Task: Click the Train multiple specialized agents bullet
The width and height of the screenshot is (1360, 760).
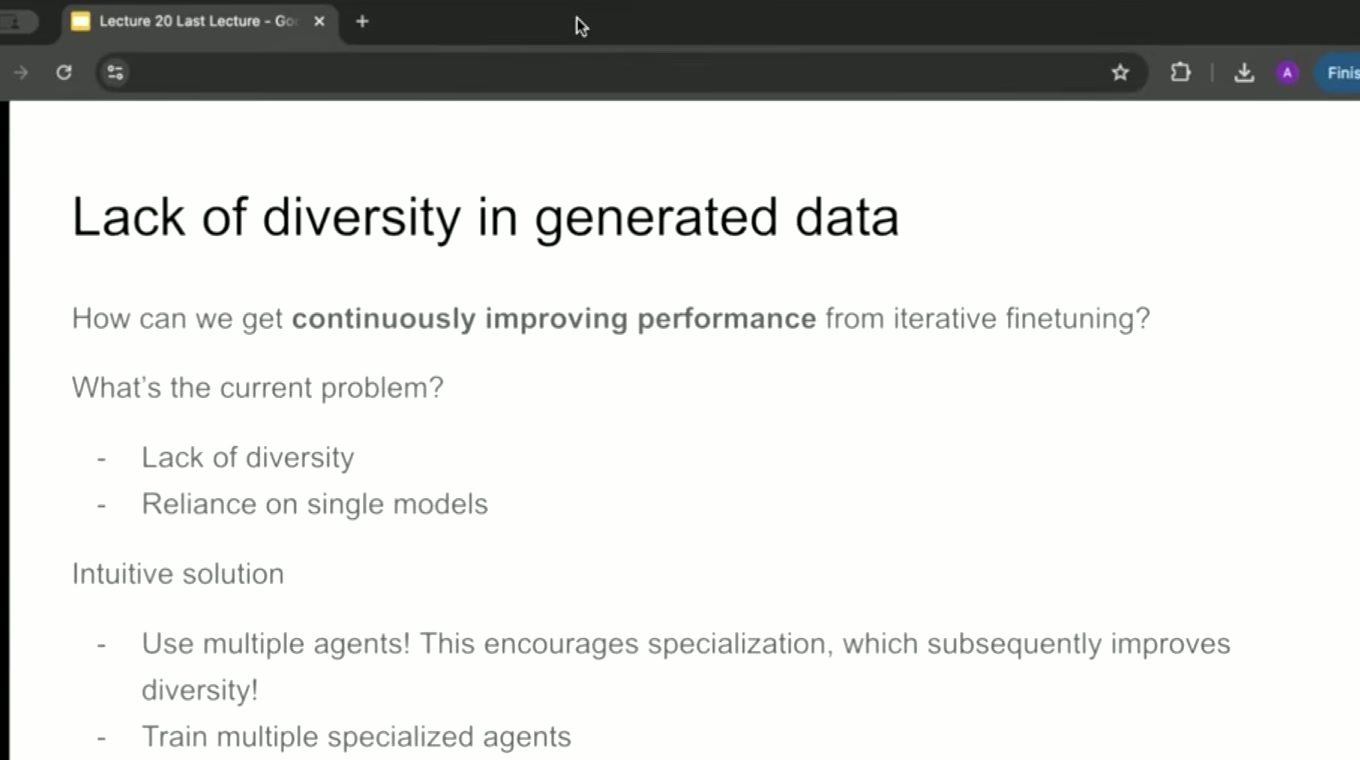Action: 356,737
